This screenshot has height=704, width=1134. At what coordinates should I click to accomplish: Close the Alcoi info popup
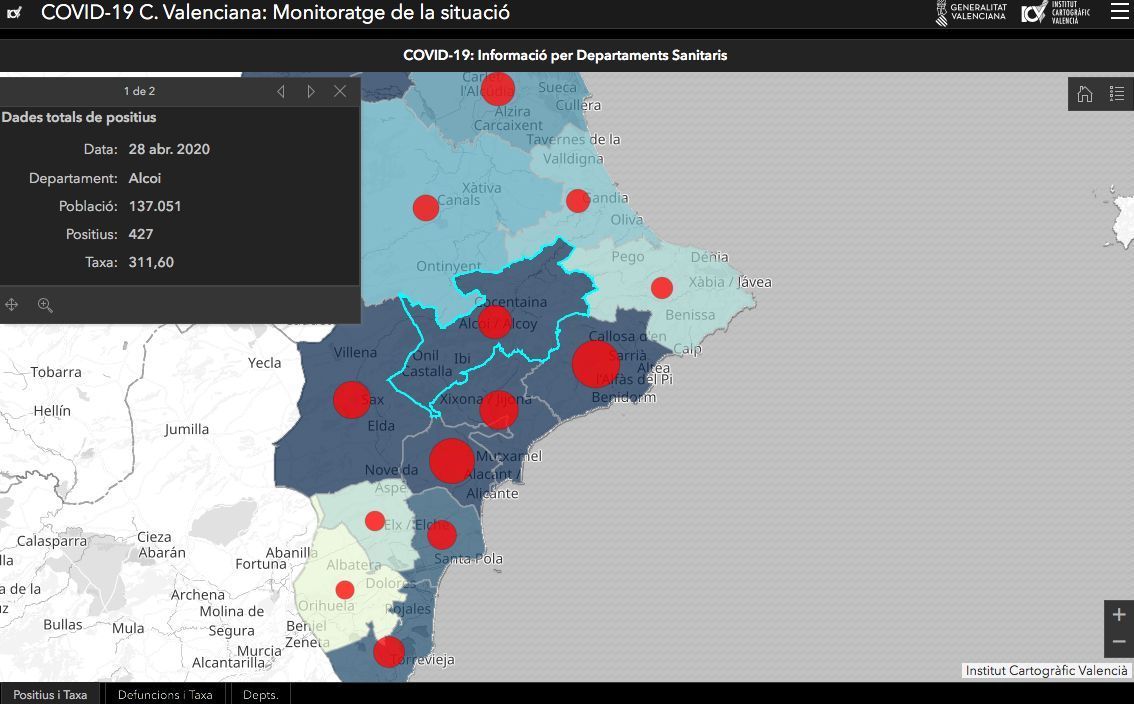(x=340, y=91)
